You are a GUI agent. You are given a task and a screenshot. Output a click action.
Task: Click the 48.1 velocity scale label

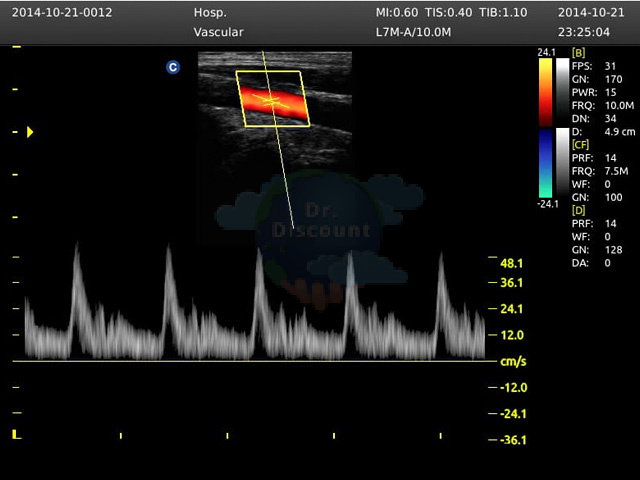tap(511, 263)
